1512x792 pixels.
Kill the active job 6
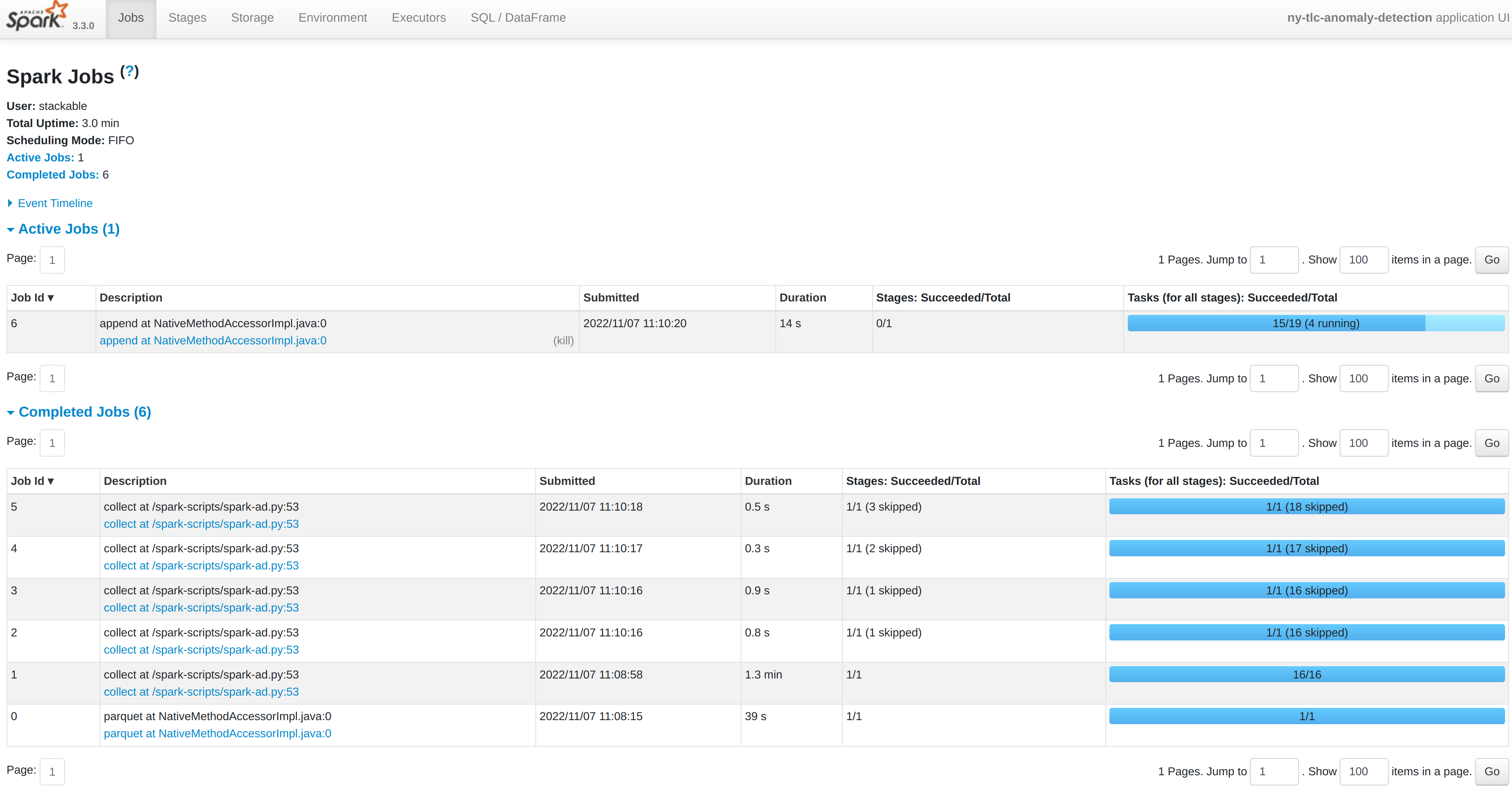coord(563,341)
